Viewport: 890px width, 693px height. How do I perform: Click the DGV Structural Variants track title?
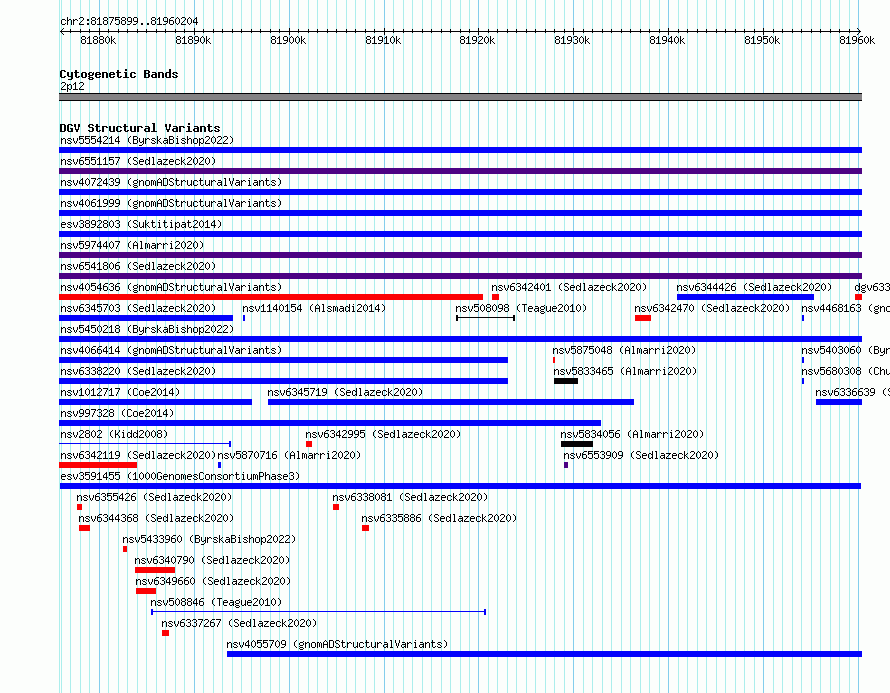pos(140,128)
